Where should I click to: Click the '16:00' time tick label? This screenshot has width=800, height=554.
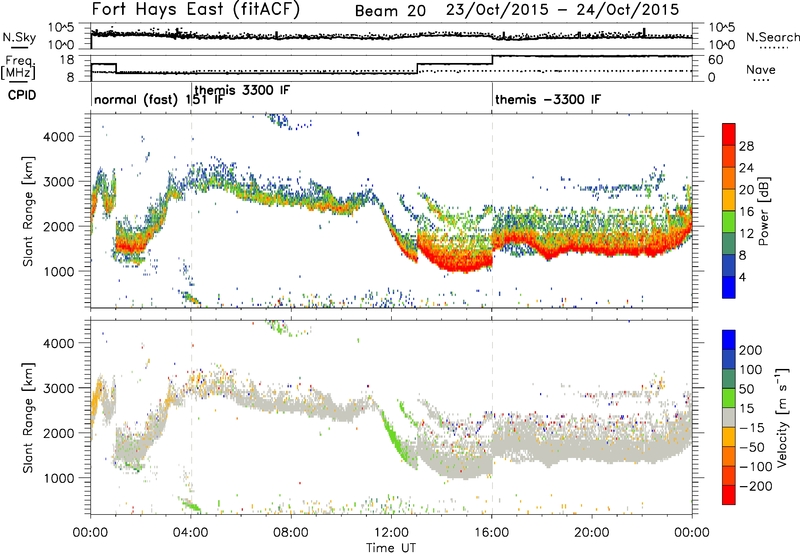[491, 533]
